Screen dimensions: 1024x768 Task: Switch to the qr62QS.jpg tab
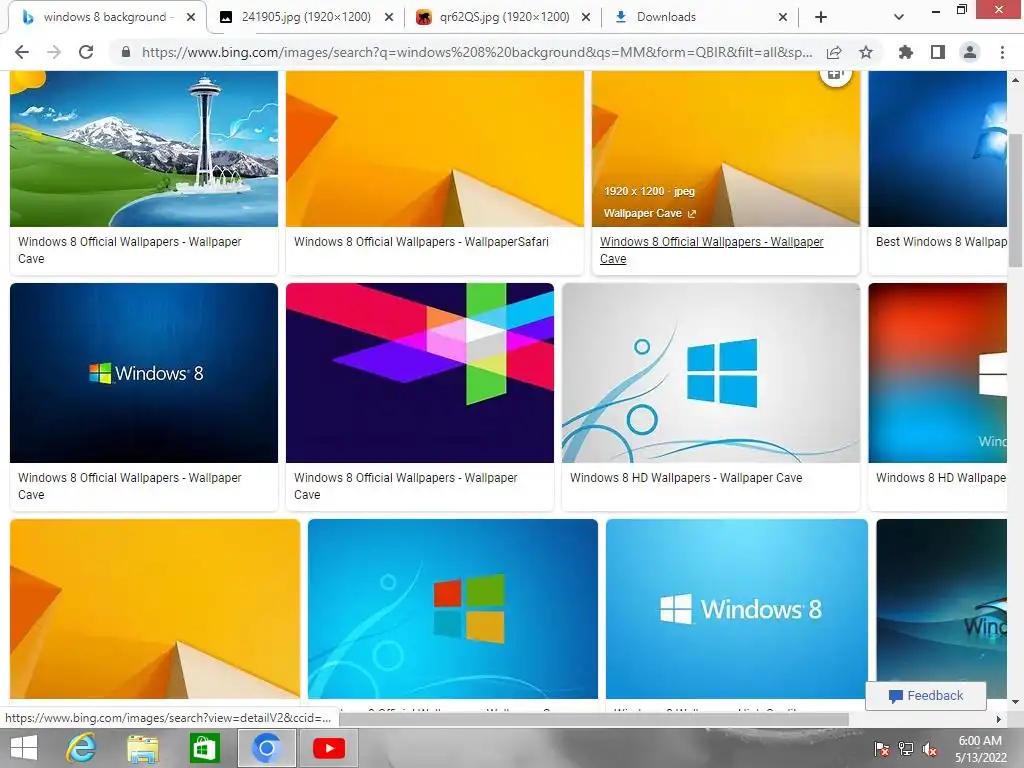point(504,17)
